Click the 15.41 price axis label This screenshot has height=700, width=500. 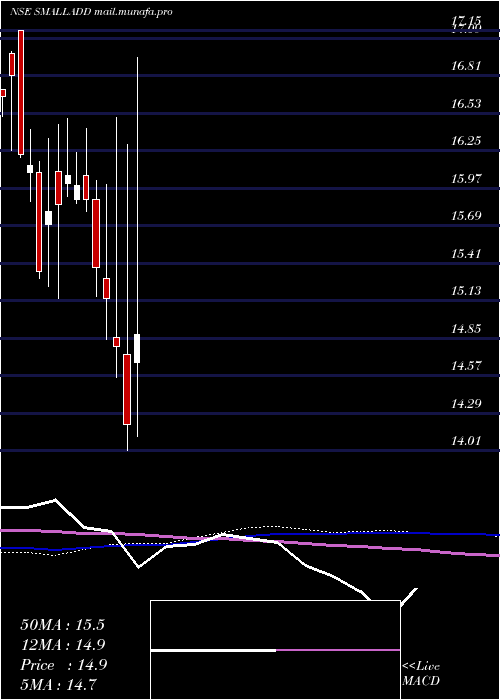click(x=466, y=254)
